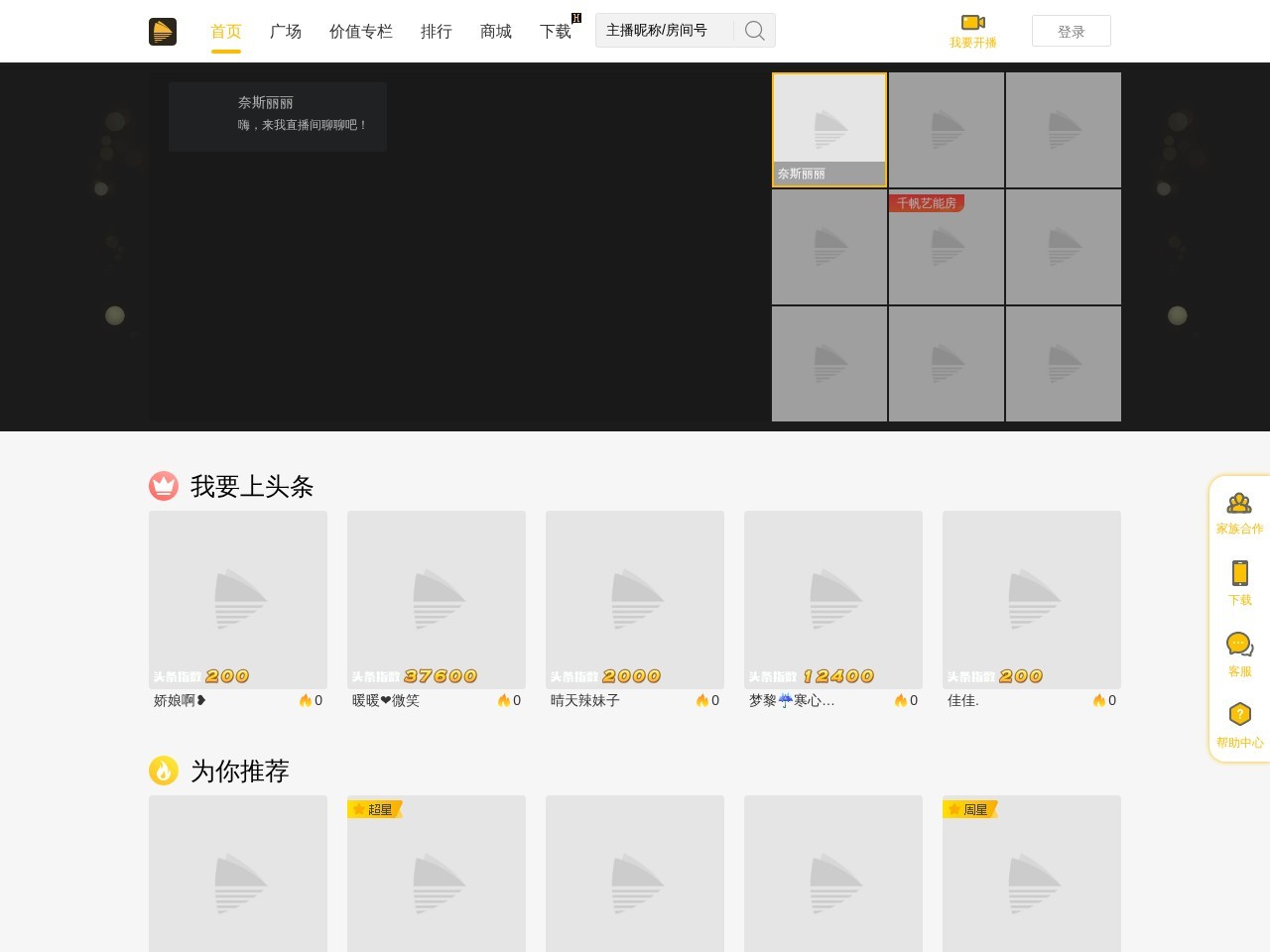Click 奈斯丽丽 name in player overlay

point(266,102)
